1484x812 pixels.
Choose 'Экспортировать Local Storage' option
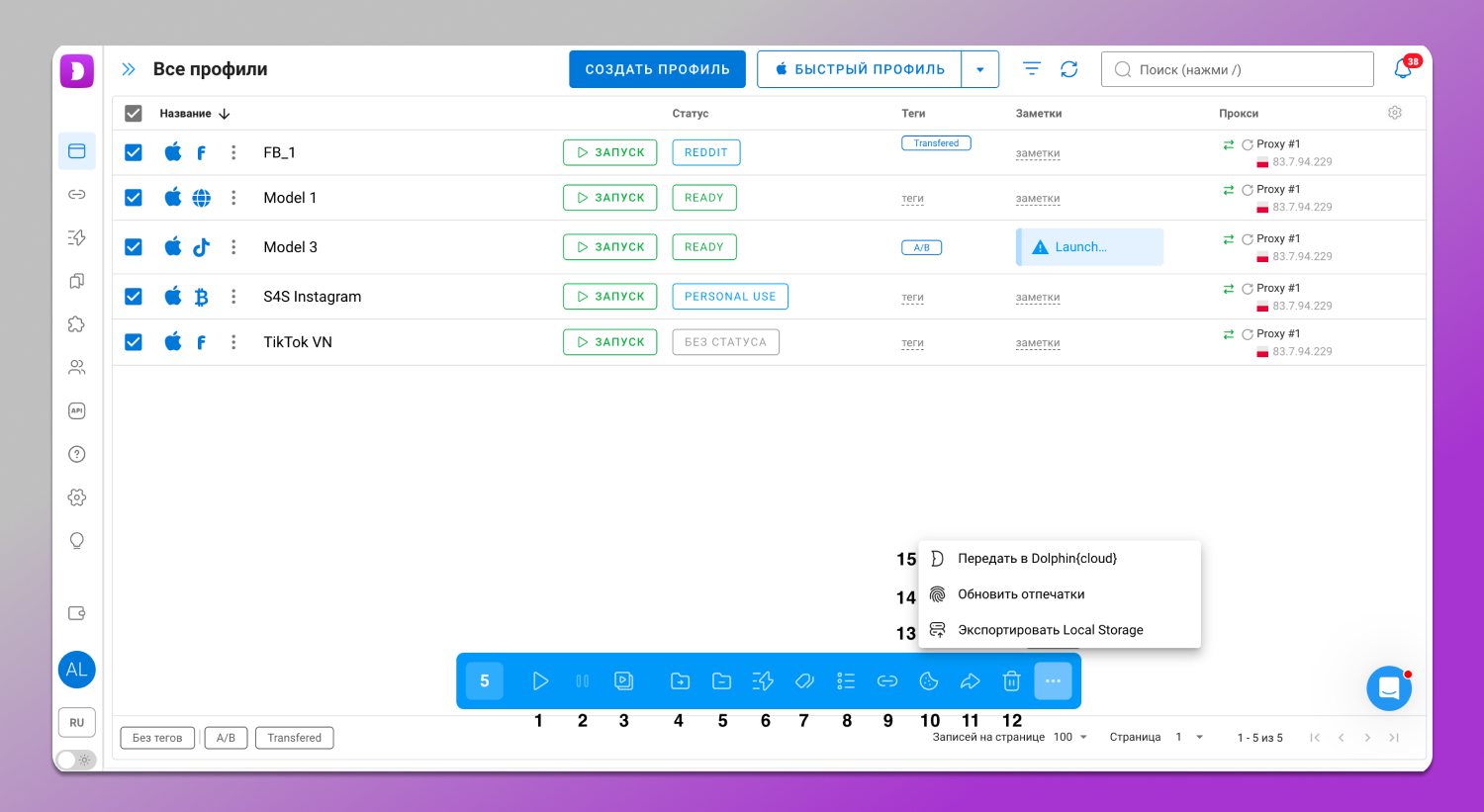[1050, 630]
